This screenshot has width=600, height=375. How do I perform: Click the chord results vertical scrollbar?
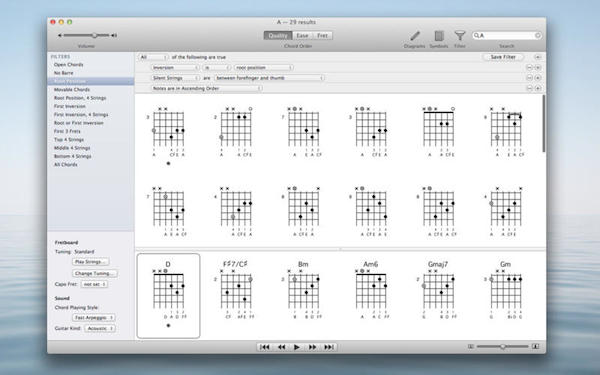543,123
